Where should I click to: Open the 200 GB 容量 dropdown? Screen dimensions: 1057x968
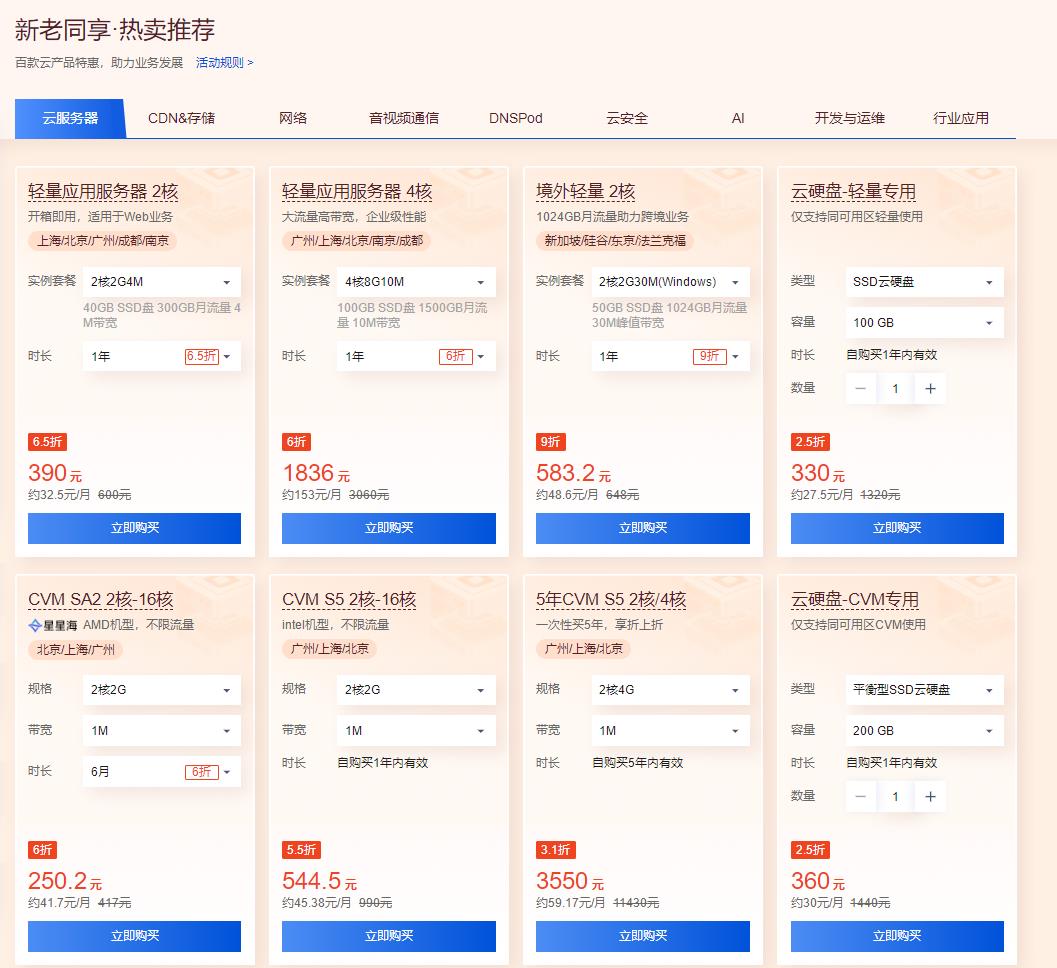924,731
